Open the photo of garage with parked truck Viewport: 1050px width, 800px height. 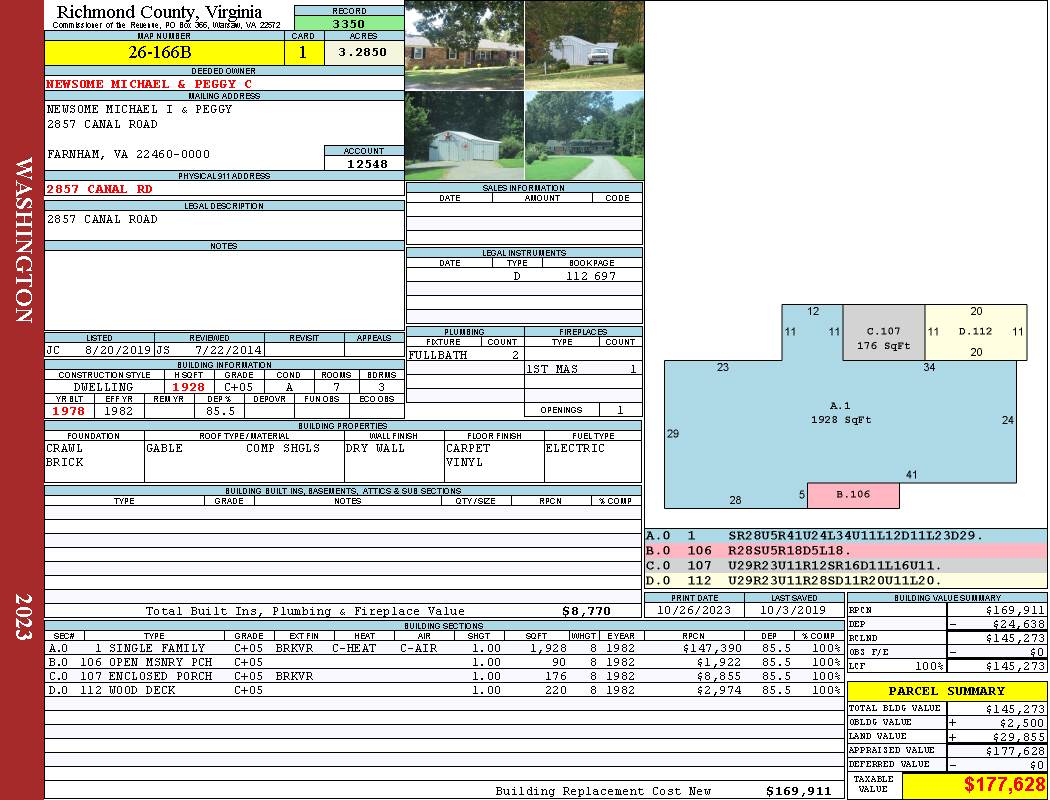point(584,45)
